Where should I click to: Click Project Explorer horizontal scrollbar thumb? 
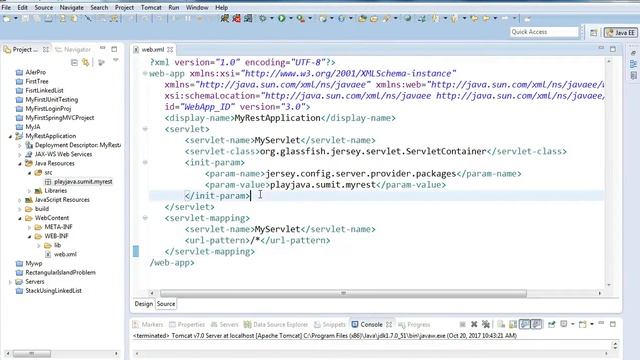32,353
